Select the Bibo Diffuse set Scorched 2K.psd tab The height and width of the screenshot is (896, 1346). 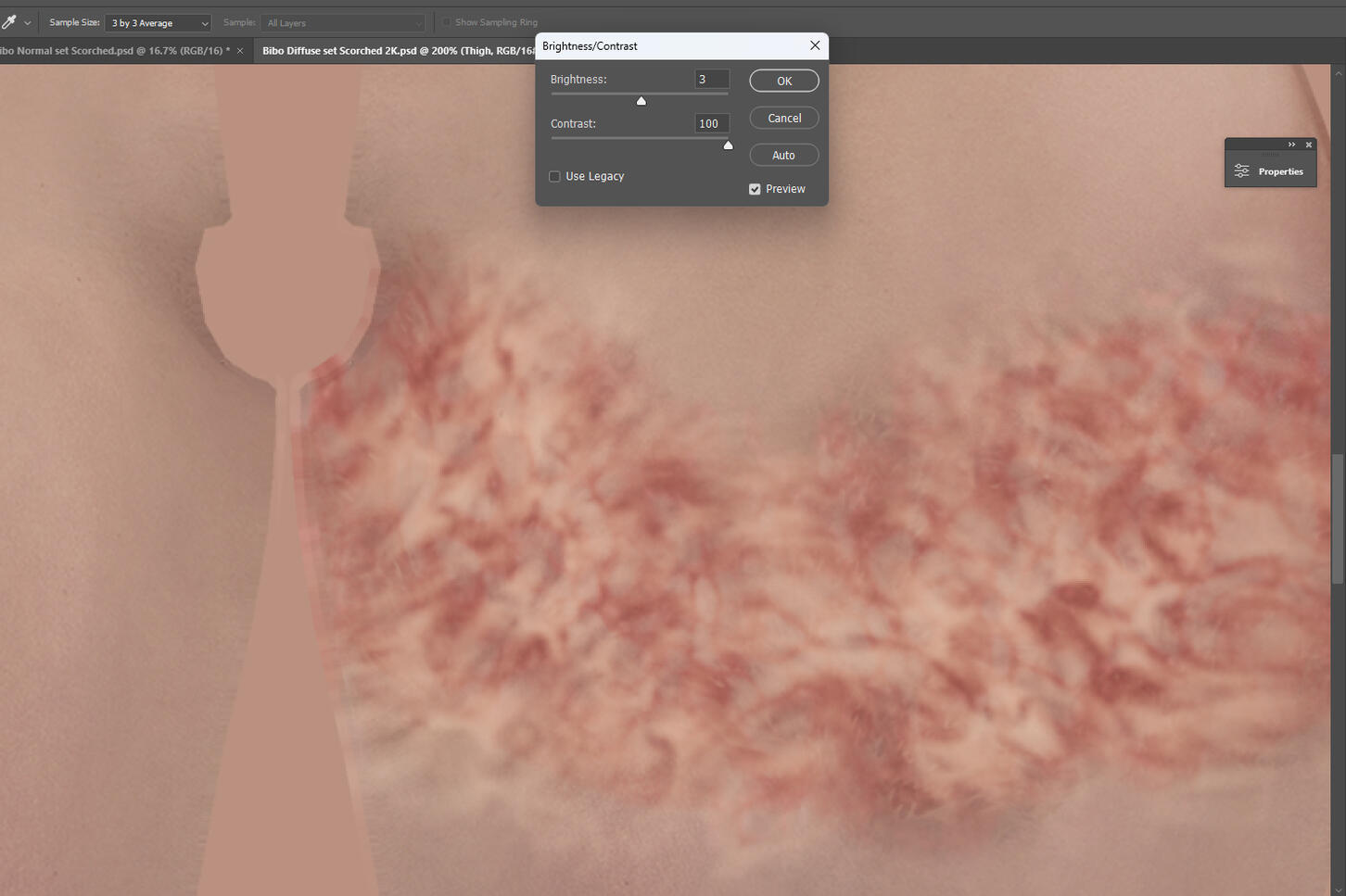(x=397, y=51)
